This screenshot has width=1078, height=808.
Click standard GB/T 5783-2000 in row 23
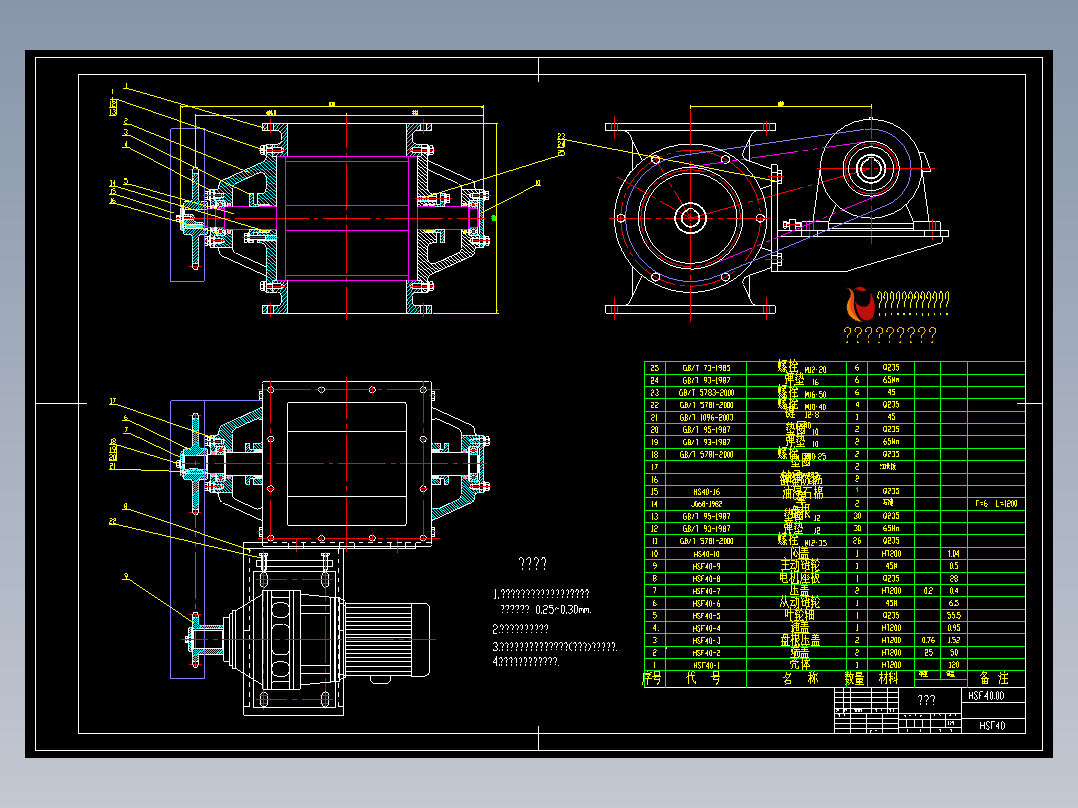pos(706,393)
